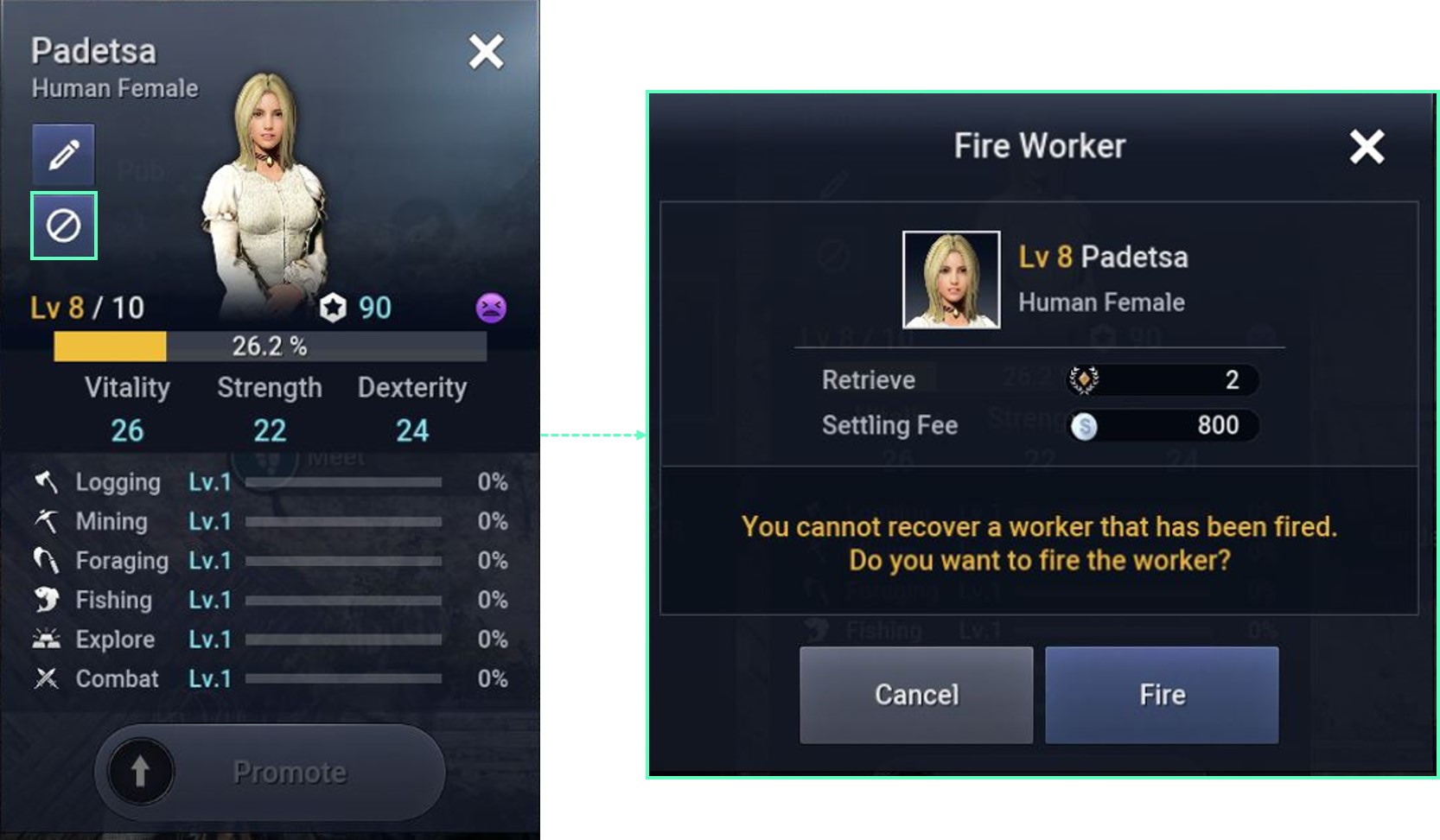Viewport: 1440px width, 840px height.
Task: Click the pencil rename icon
Action: (x=63, y=155)
